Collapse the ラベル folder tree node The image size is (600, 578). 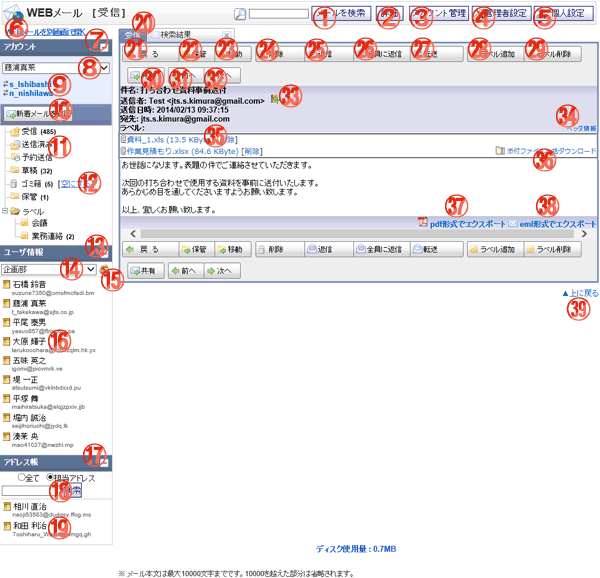5,211
